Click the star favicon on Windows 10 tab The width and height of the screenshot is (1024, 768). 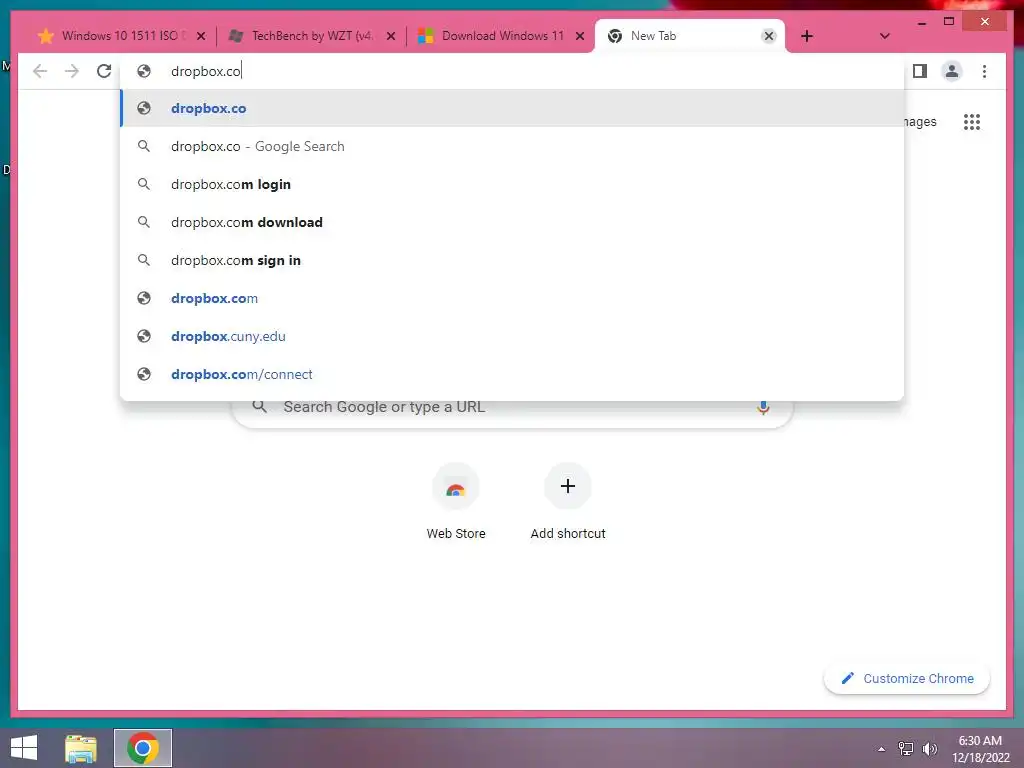click(x=46, y=36)
